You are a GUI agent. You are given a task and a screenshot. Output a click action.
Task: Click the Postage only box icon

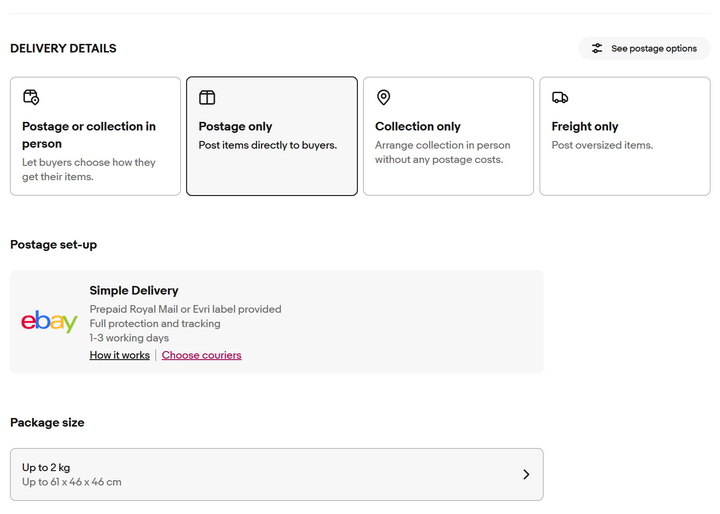[207, 97]
